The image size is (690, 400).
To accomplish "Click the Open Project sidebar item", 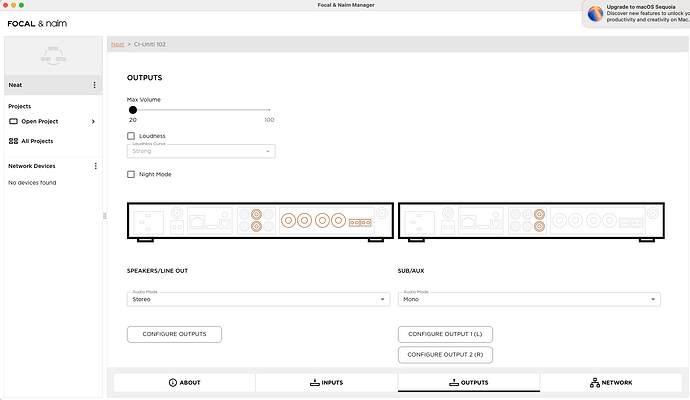I will pyautogui.click(x=52, y=121).
